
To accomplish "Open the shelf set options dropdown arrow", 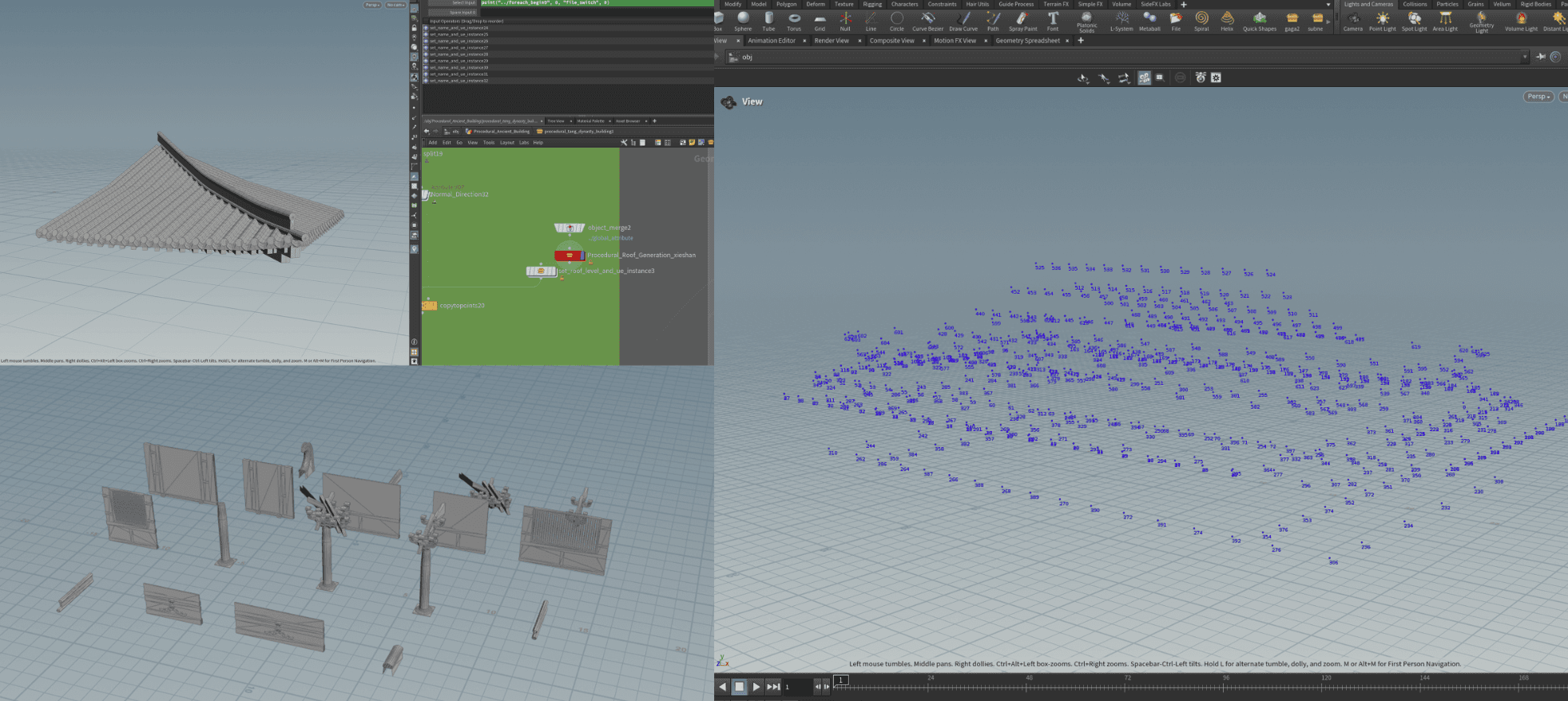I will click(x=1328, y=4).
